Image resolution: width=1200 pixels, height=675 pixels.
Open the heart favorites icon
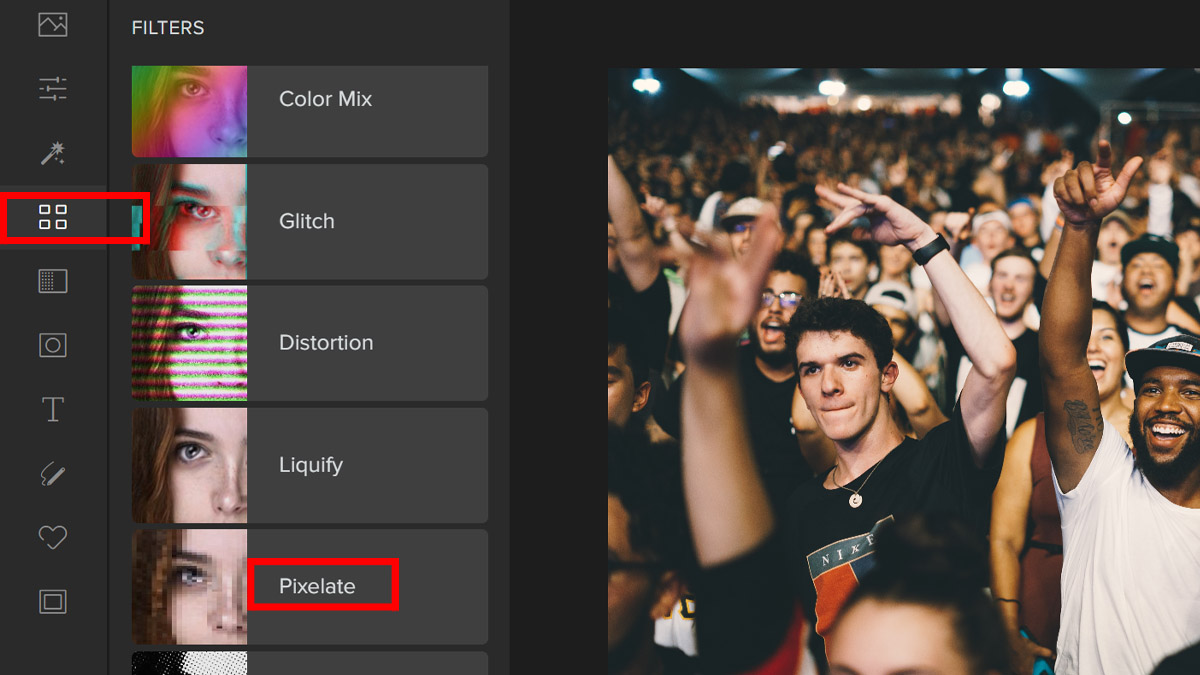pyautogui.click(x=53, y=537)
